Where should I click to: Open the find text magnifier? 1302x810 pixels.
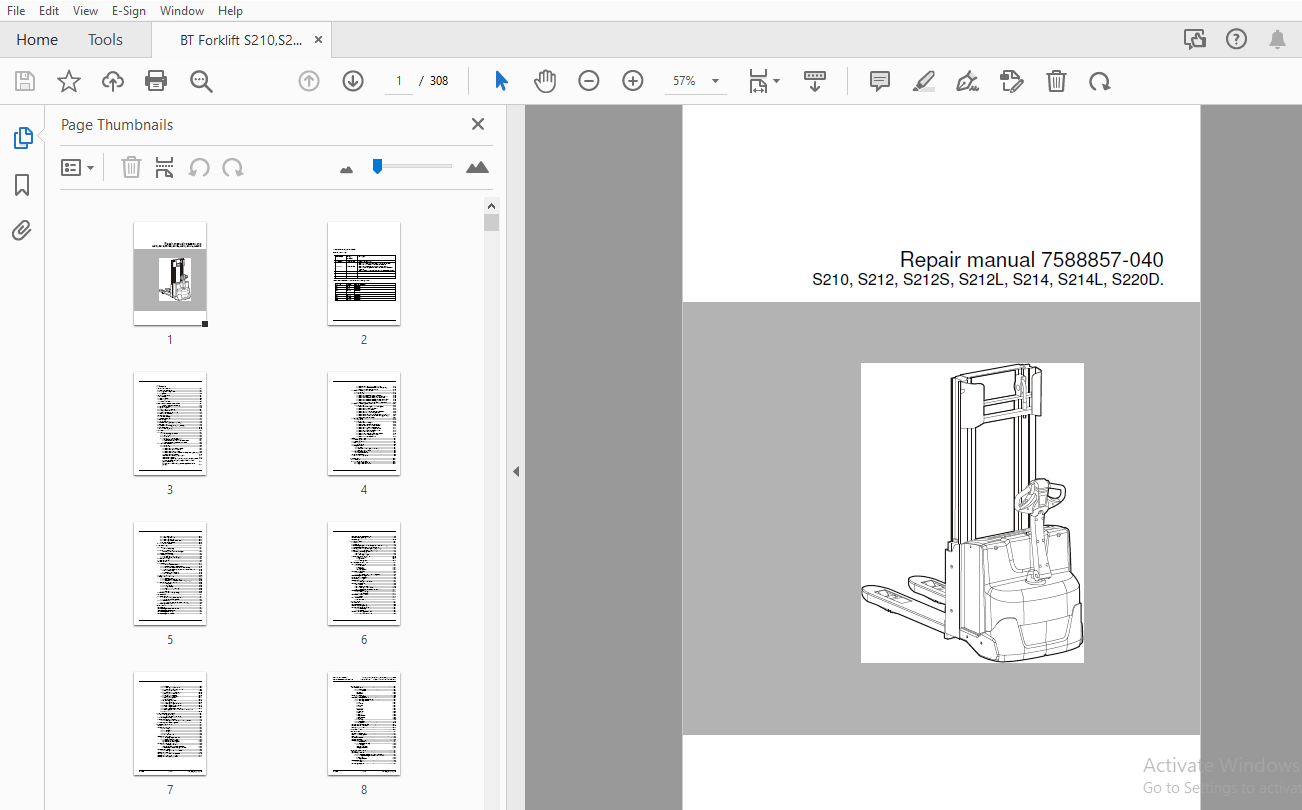201,81
